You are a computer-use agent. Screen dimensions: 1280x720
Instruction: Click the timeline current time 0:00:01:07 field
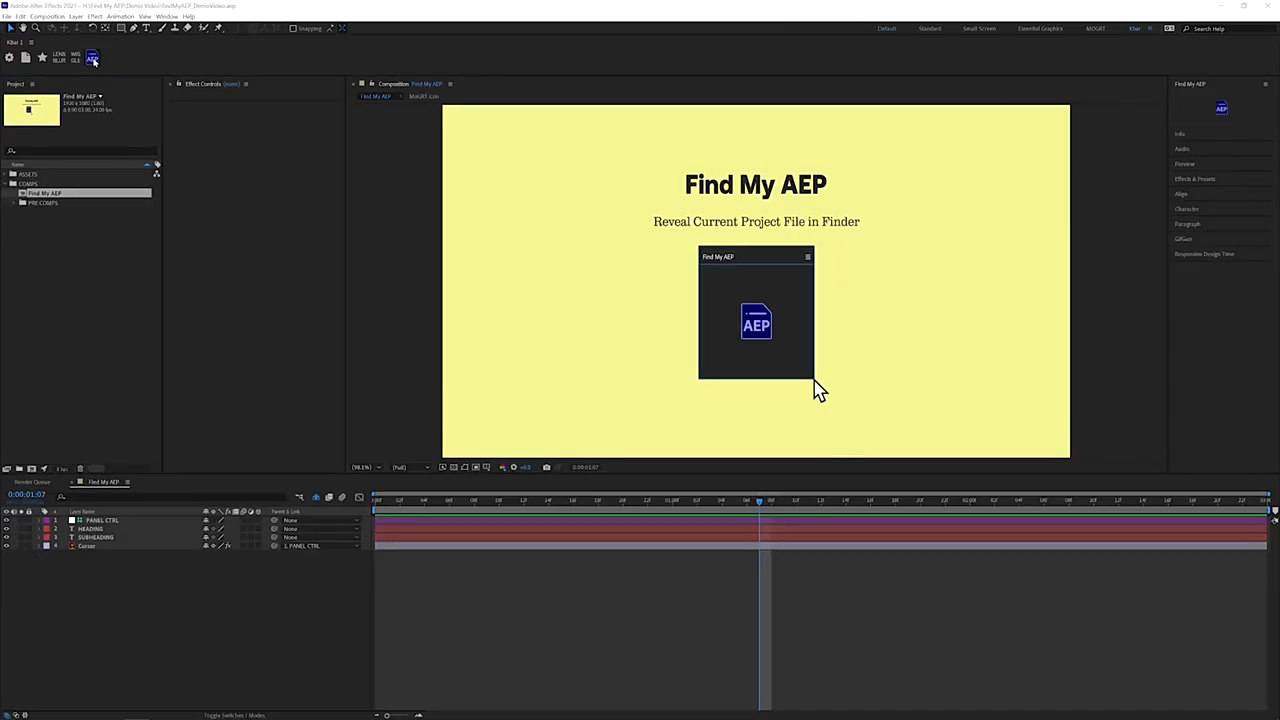click(x=27, y=494)
